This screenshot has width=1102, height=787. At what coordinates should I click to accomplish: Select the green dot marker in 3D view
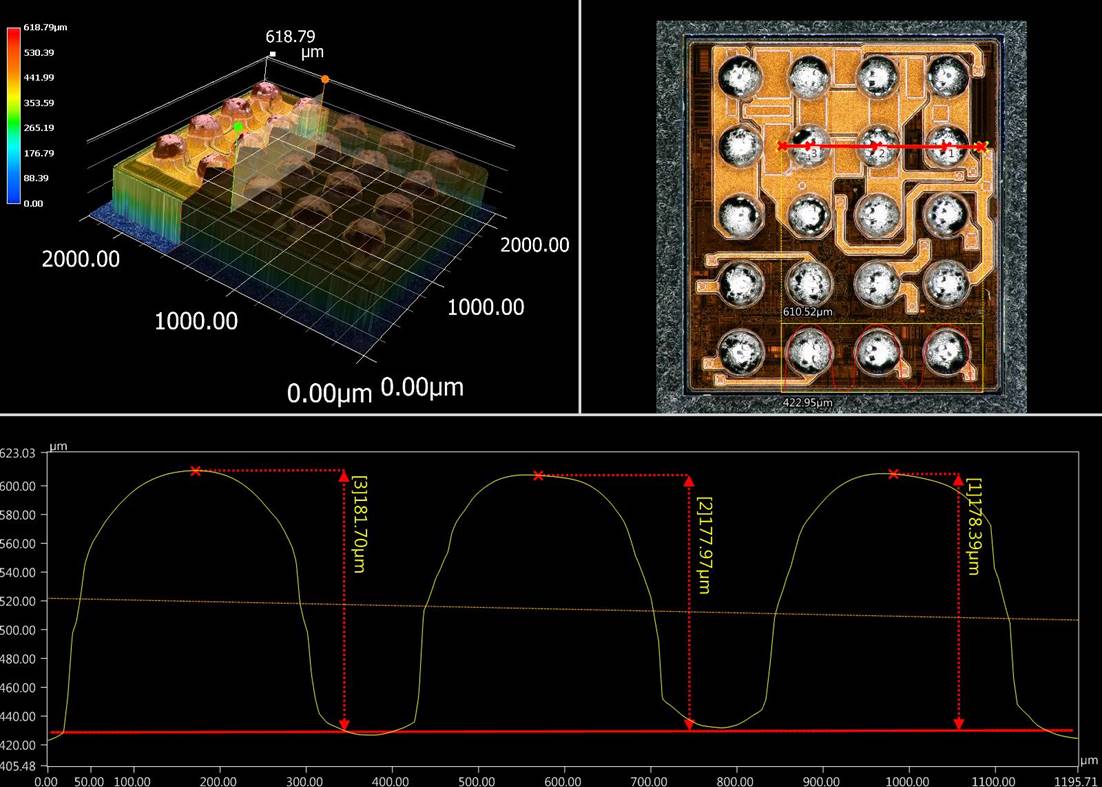(238, 127)
